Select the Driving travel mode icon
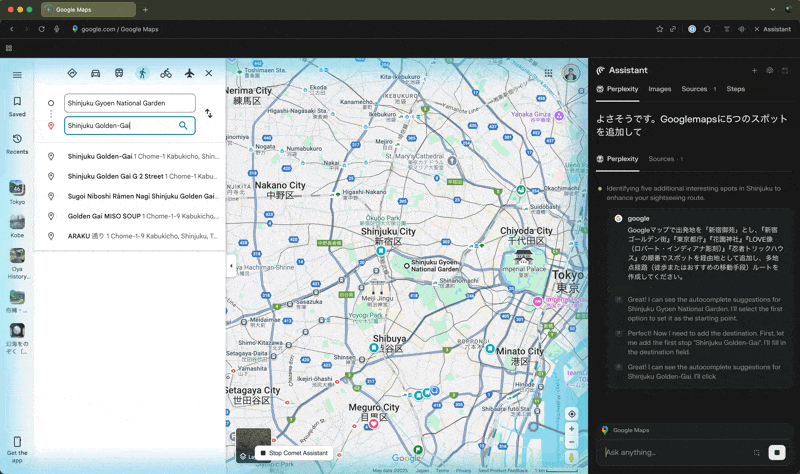 pyautogui.click(x=95, y=73)
